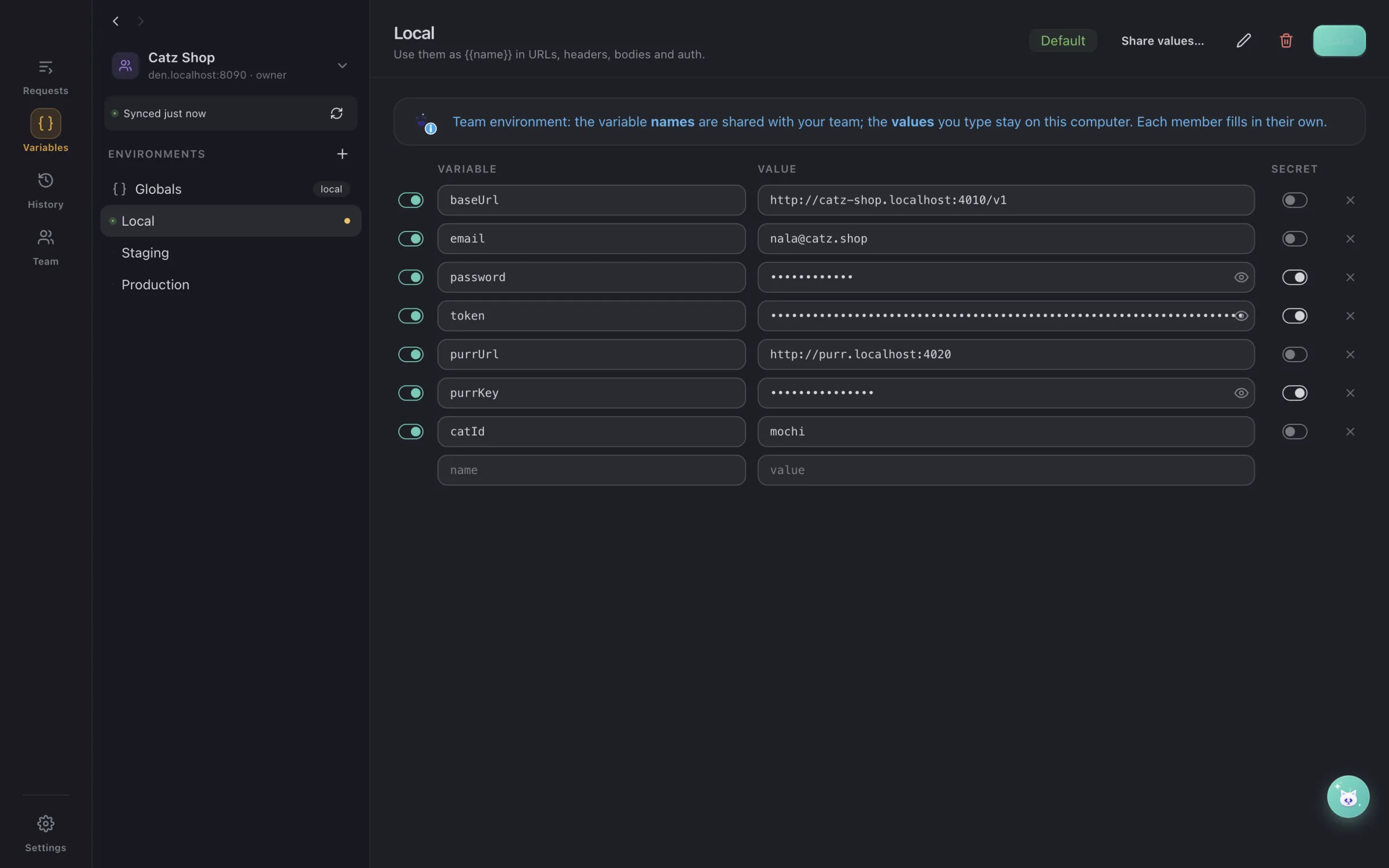This screenshot has height=868, width=1389.
Task: Remove the baseUrl variable row
Action: click(1350, 200)
